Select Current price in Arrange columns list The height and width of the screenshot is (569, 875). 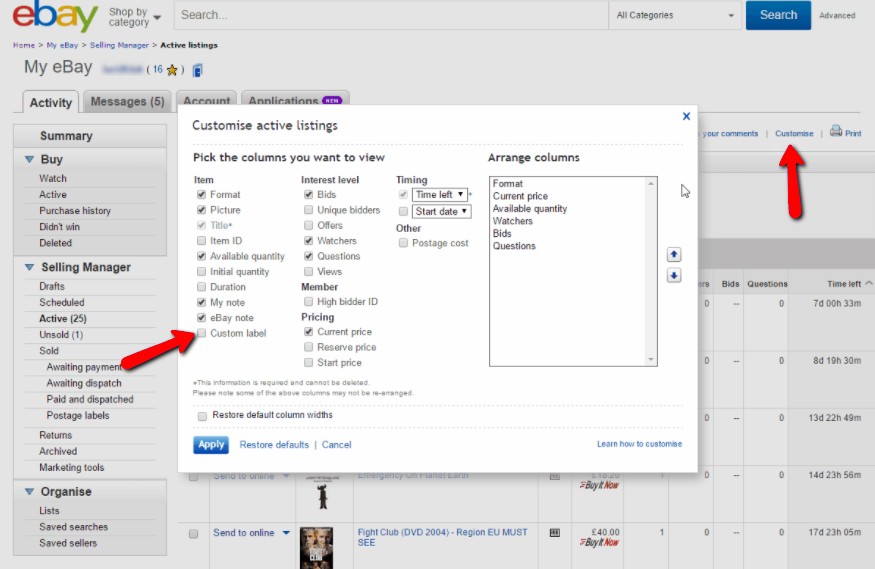[520, 196]
